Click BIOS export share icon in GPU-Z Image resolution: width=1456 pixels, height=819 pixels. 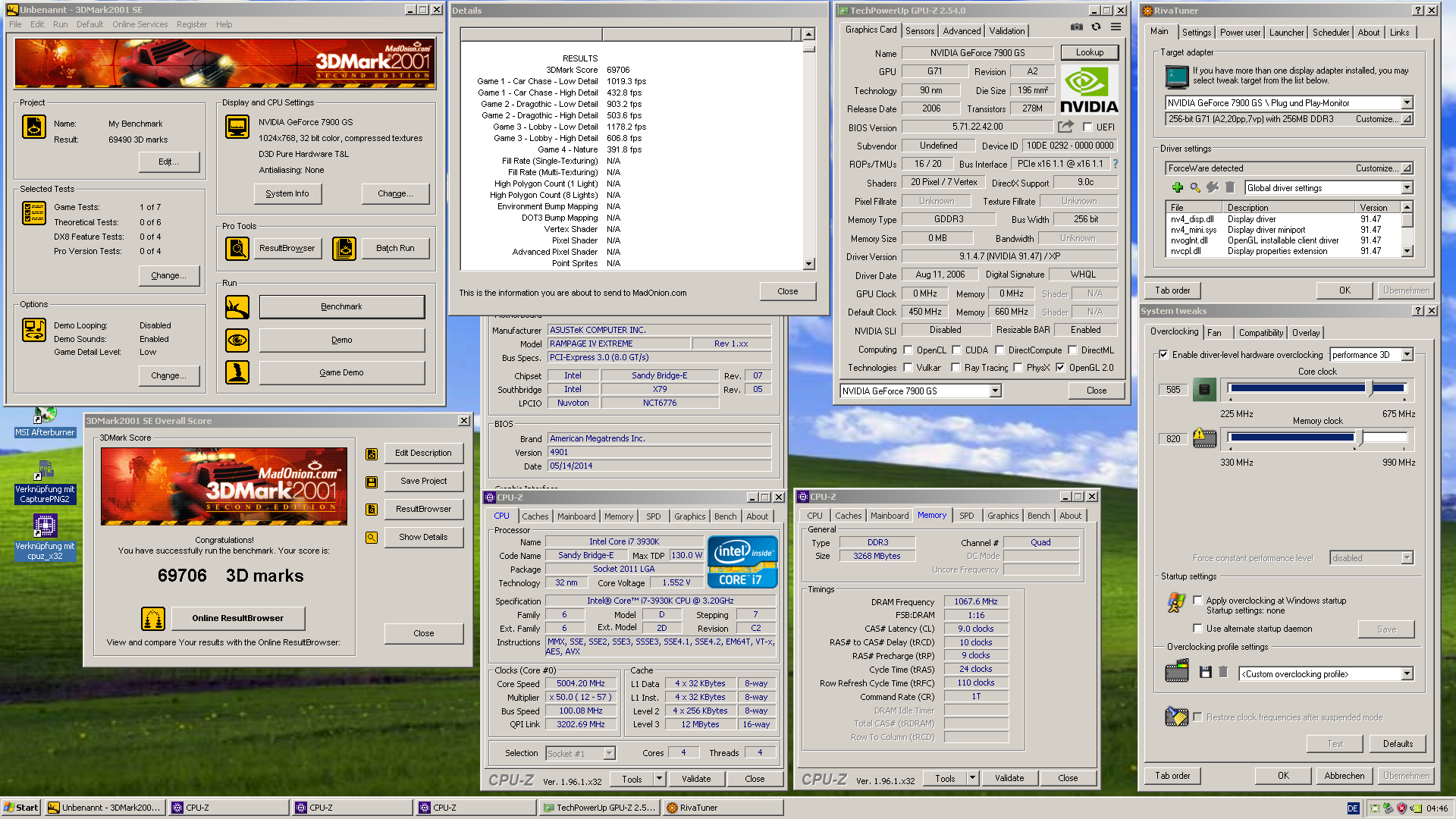(x=1066, y=127)
